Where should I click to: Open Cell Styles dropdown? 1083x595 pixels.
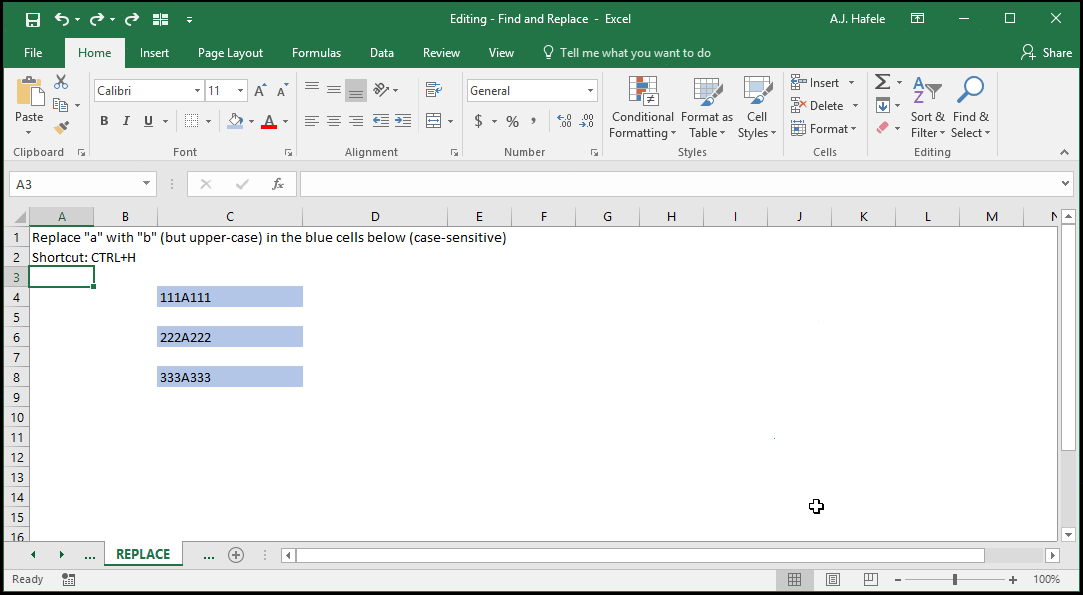pyautogui.click(x=757, y=107)
